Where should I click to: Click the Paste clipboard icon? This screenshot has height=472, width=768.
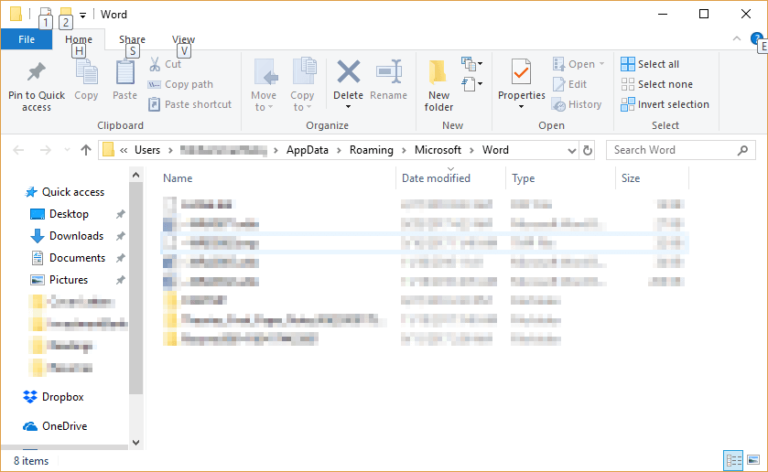pos(125,72)
